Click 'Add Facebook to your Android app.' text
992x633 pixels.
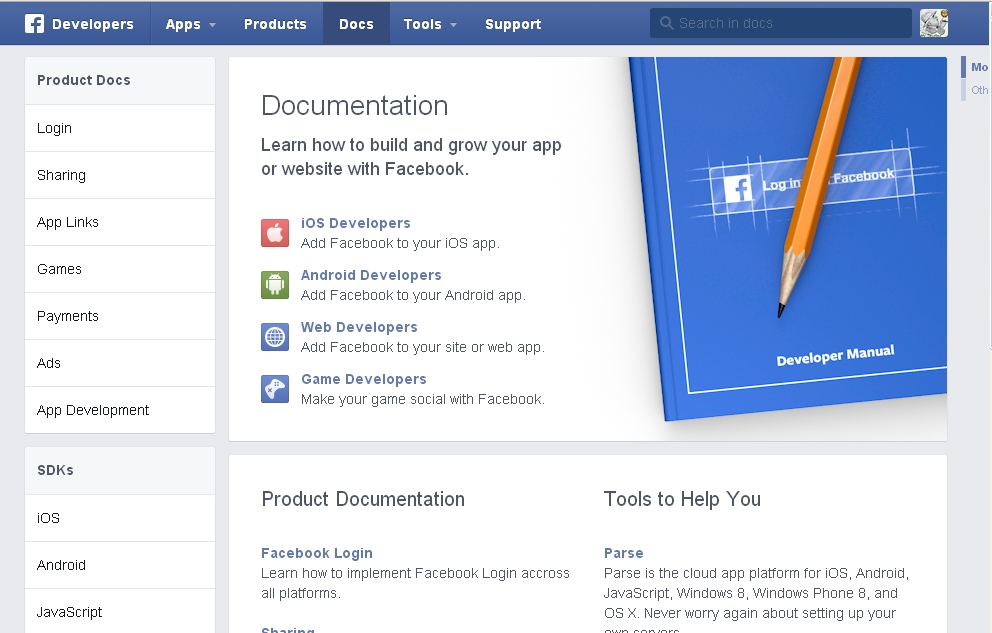click(x=413, y=295)
